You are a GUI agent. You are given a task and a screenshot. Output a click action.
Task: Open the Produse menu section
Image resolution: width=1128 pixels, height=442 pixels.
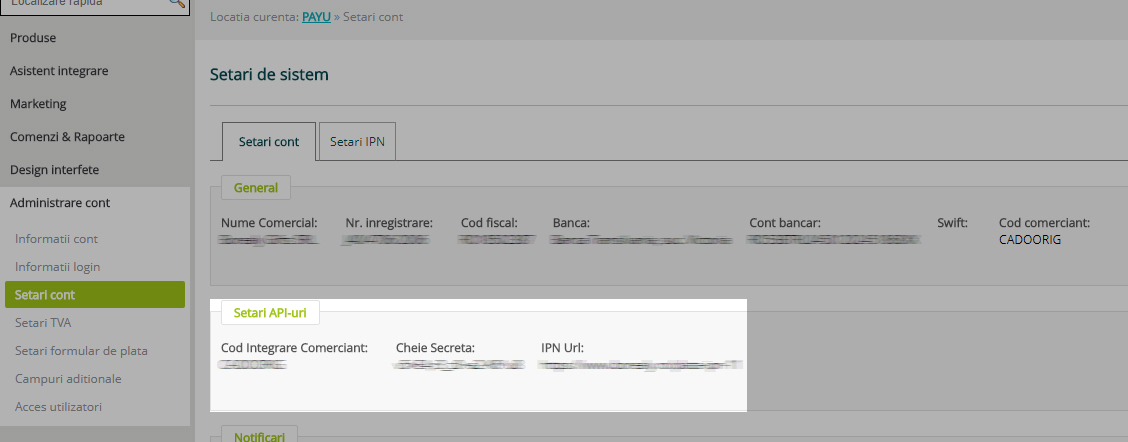(33, 38)
